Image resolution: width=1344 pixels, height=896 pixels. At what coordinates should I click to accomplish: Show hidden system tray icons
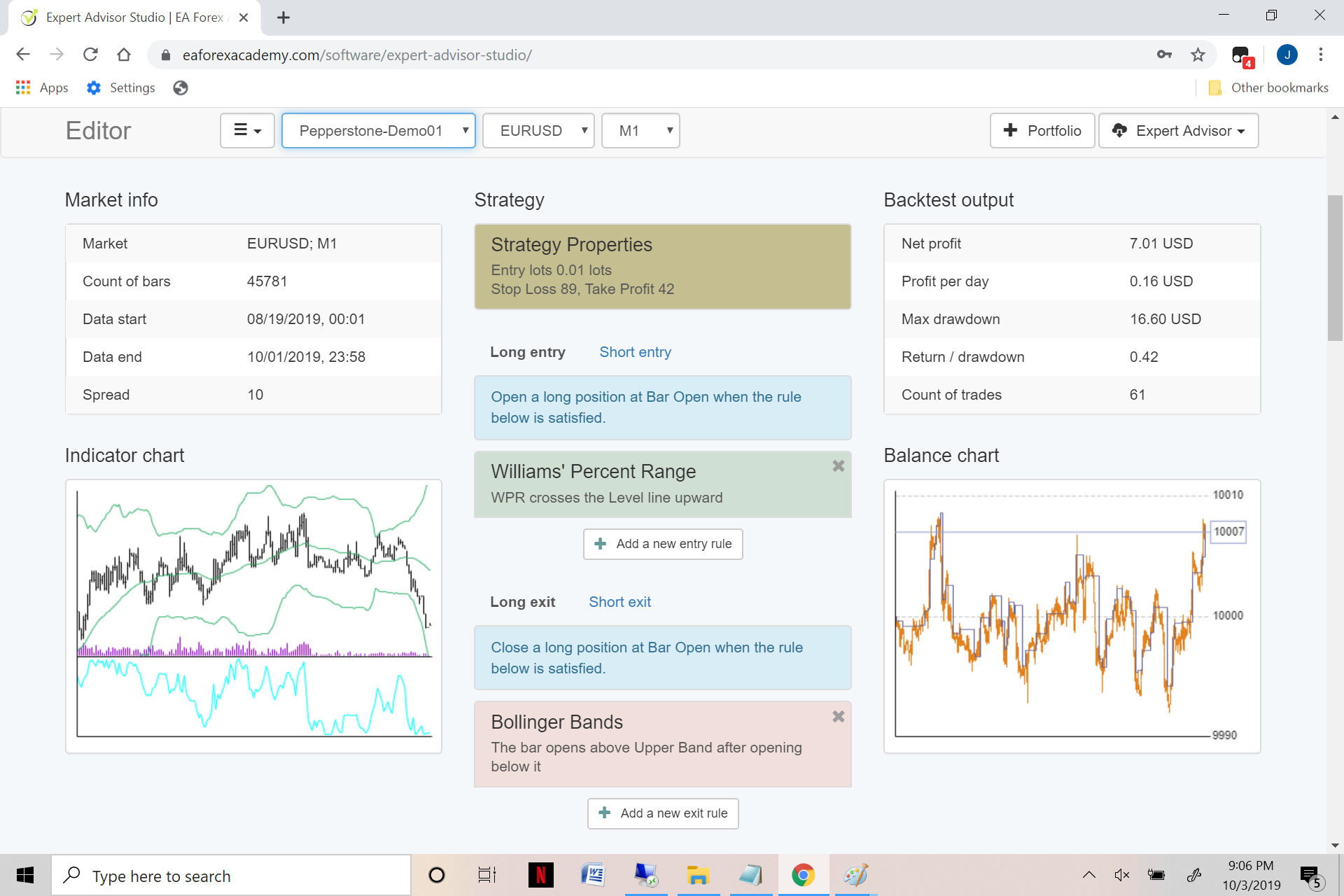pos(1089,875)
